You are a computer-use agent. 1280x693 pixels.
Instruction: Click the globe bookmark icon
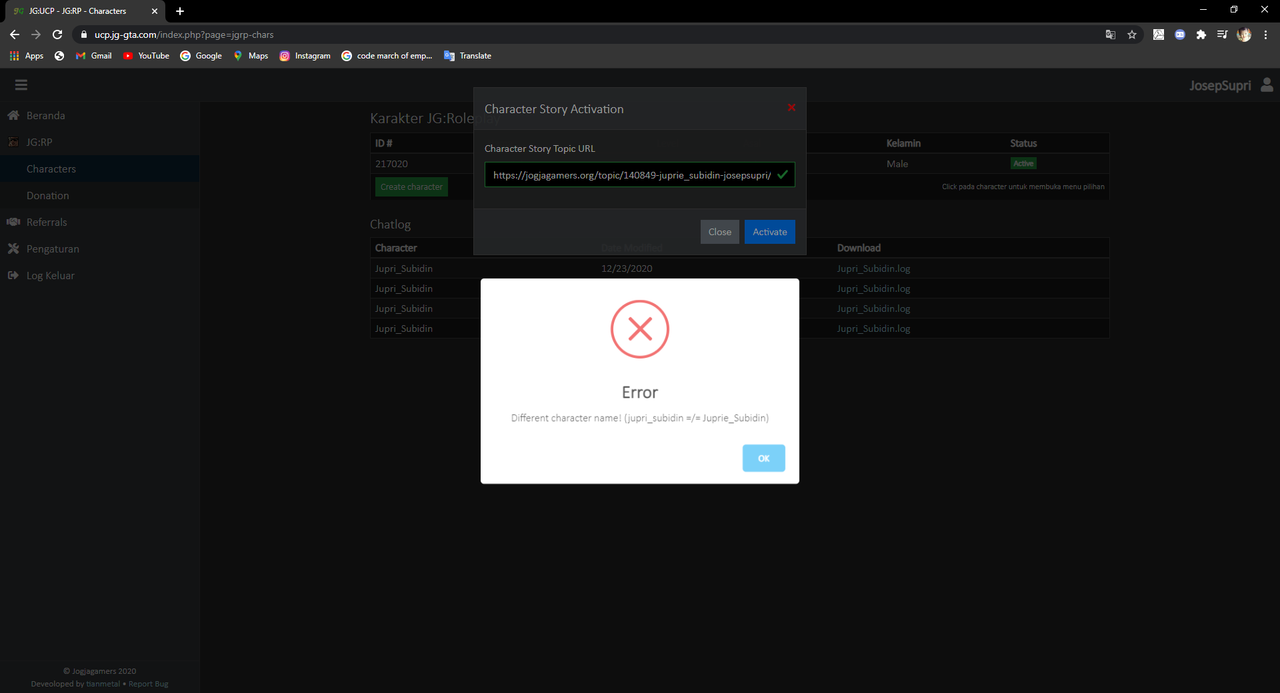59,56
